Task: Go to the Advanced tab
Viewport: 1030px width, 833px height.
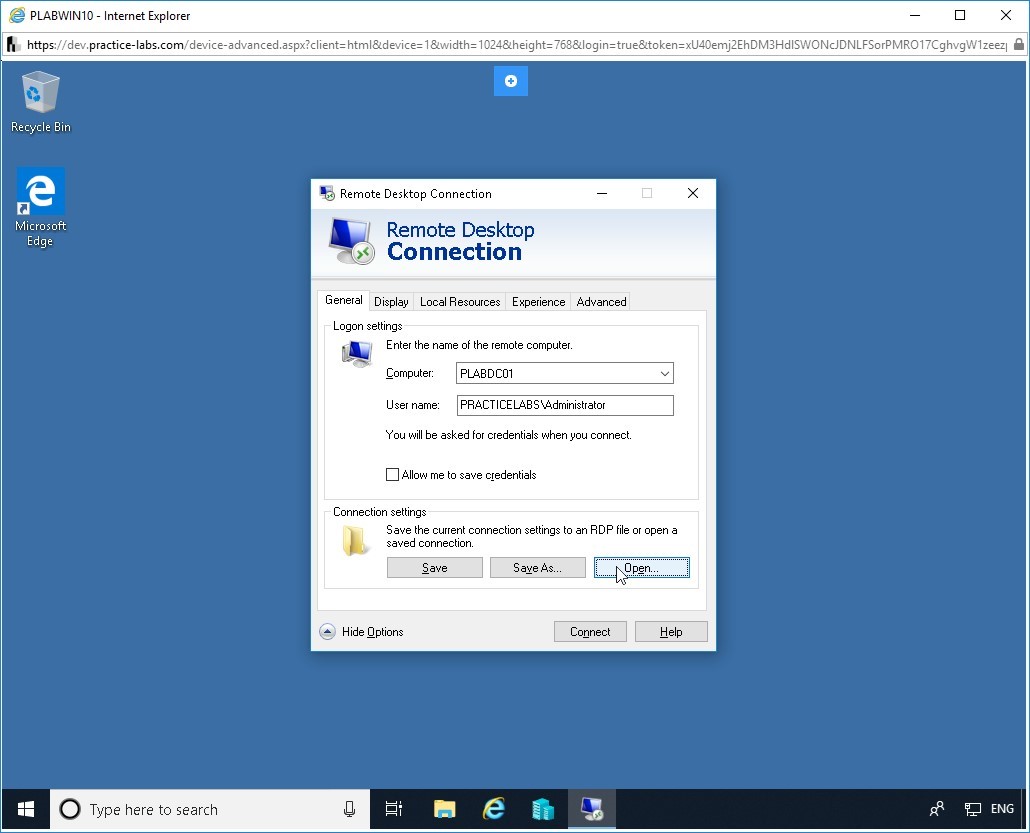Action: click(601, 302)
